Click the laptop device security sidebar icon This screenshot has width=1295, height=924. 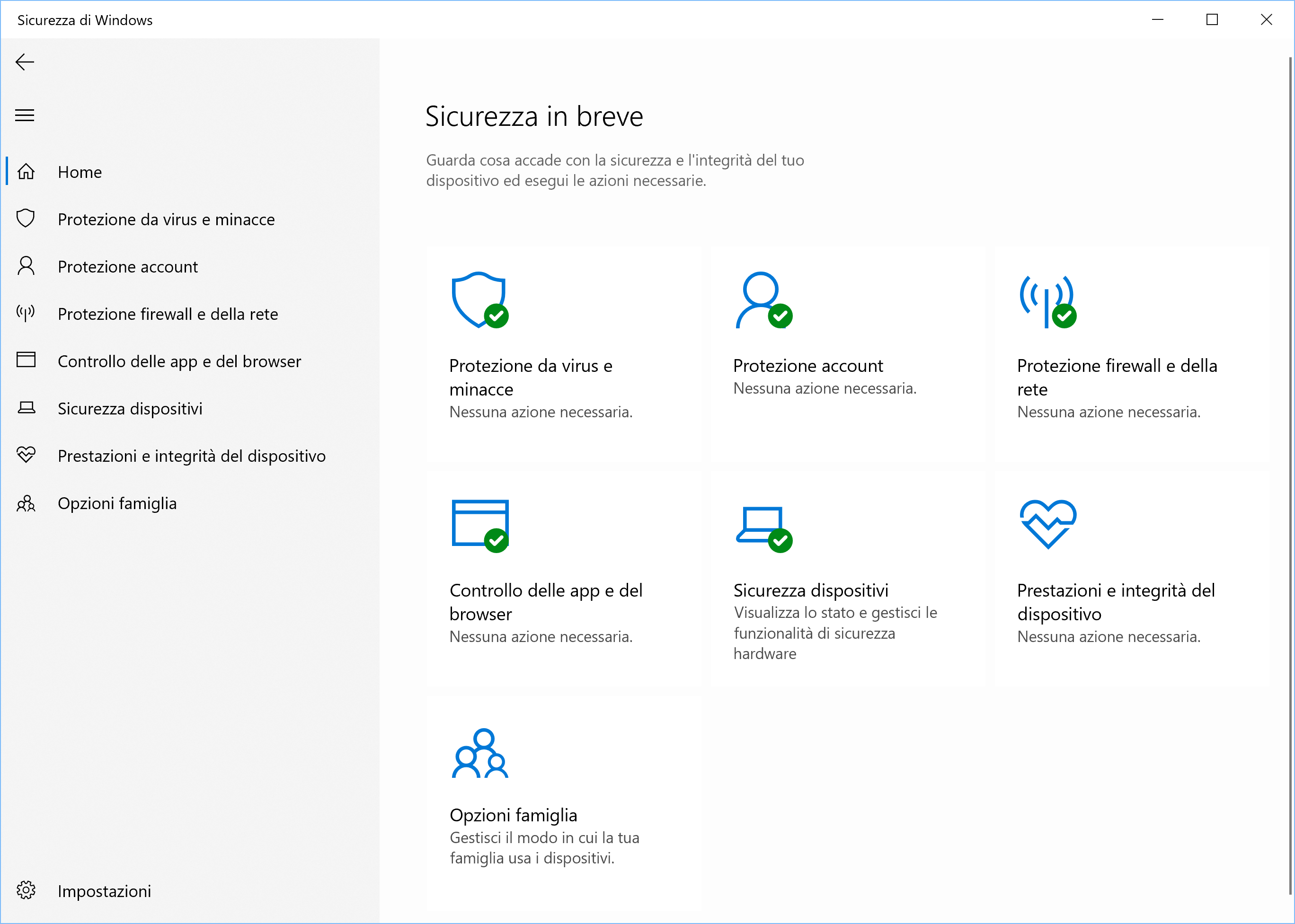tap(26, 407)
